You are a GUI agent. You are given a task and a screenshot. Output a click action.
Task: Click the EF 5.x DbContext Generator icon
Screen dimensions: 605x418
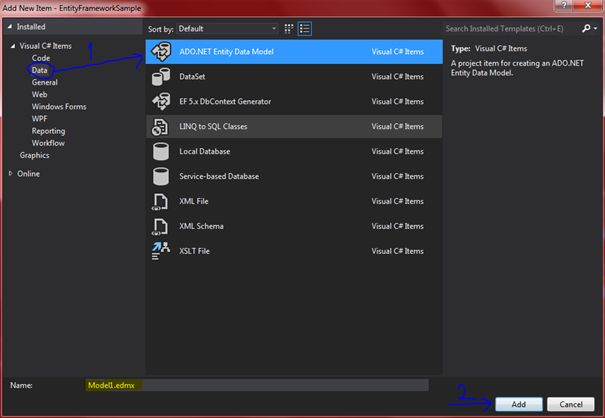click(x=161, y=102)
